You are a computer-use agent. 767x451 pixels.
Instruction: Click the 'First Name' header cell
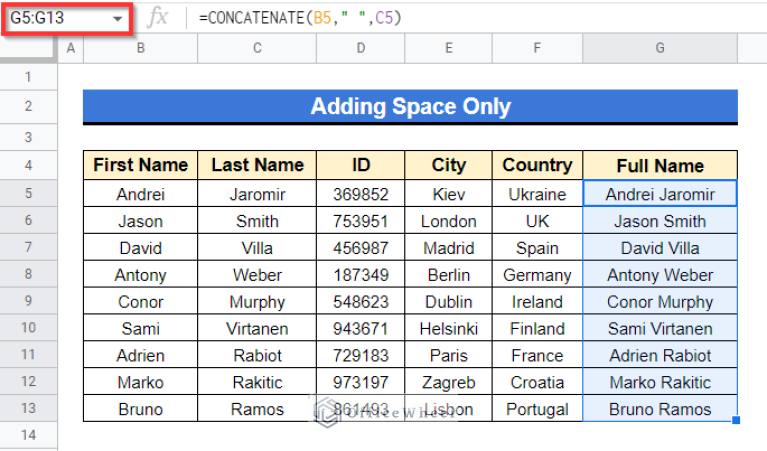[140, 165]
